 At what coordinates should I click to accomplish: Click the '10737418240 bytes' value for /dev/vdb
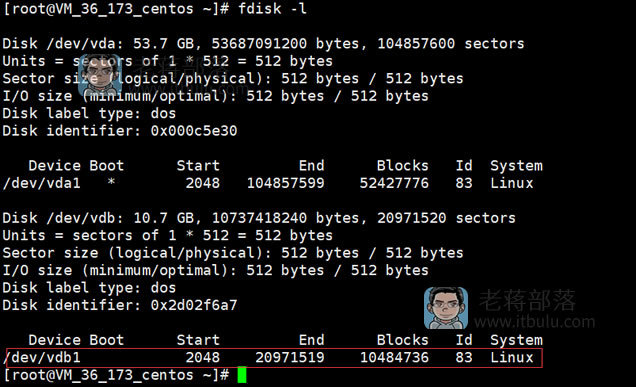285,218
